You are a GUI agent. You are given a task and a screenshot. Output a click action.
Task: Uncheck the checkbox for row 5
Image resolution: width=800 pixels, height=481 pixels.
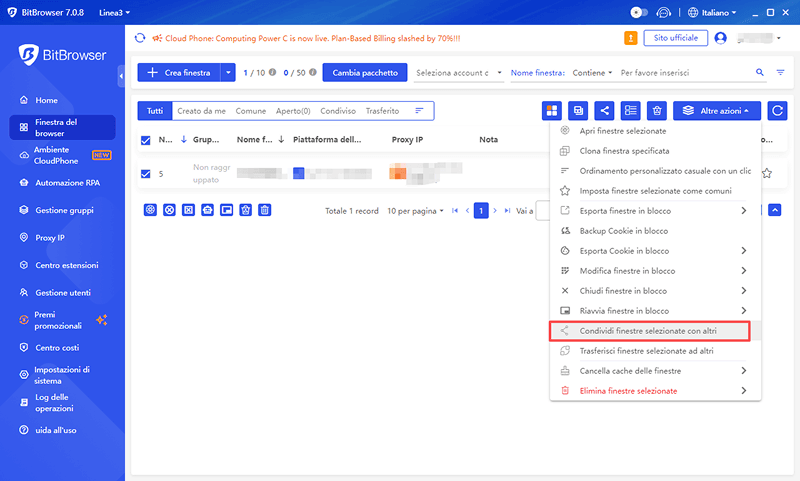(x=146, y=173)
